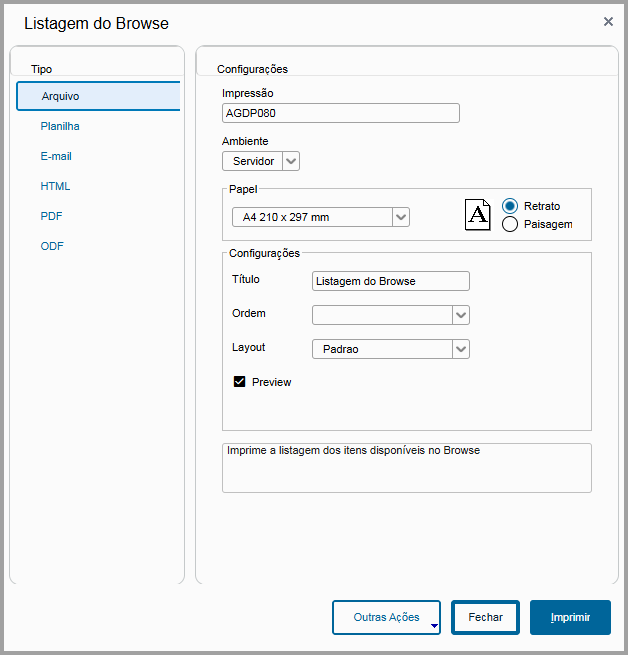Viewport: 628px width, 655px height.
Task: Choose Planilha output type
Action: (x=60, y=126)
